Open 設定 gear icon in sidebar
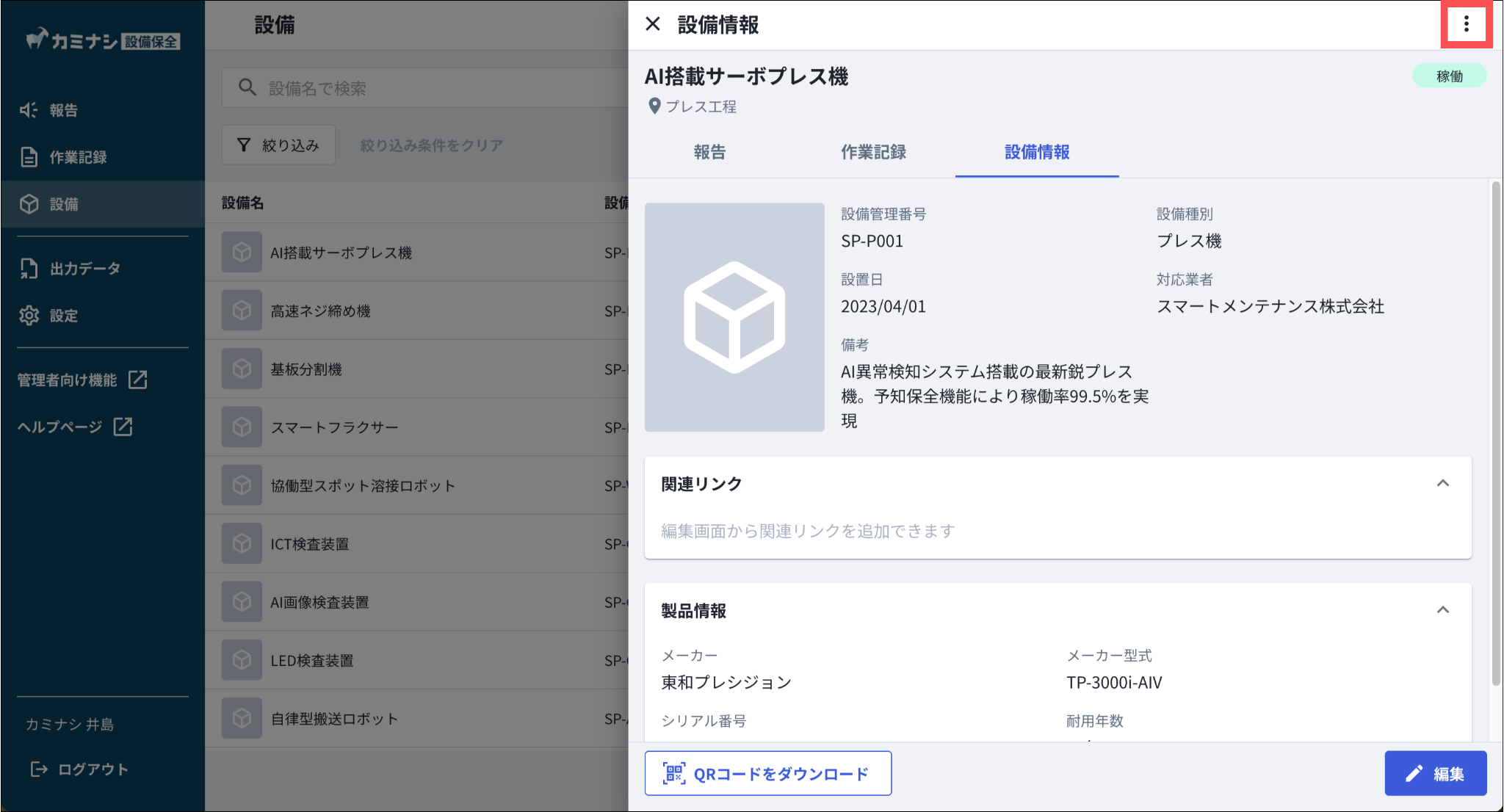The width and height of the screenshot is (1504, 812). coord(29,316)
